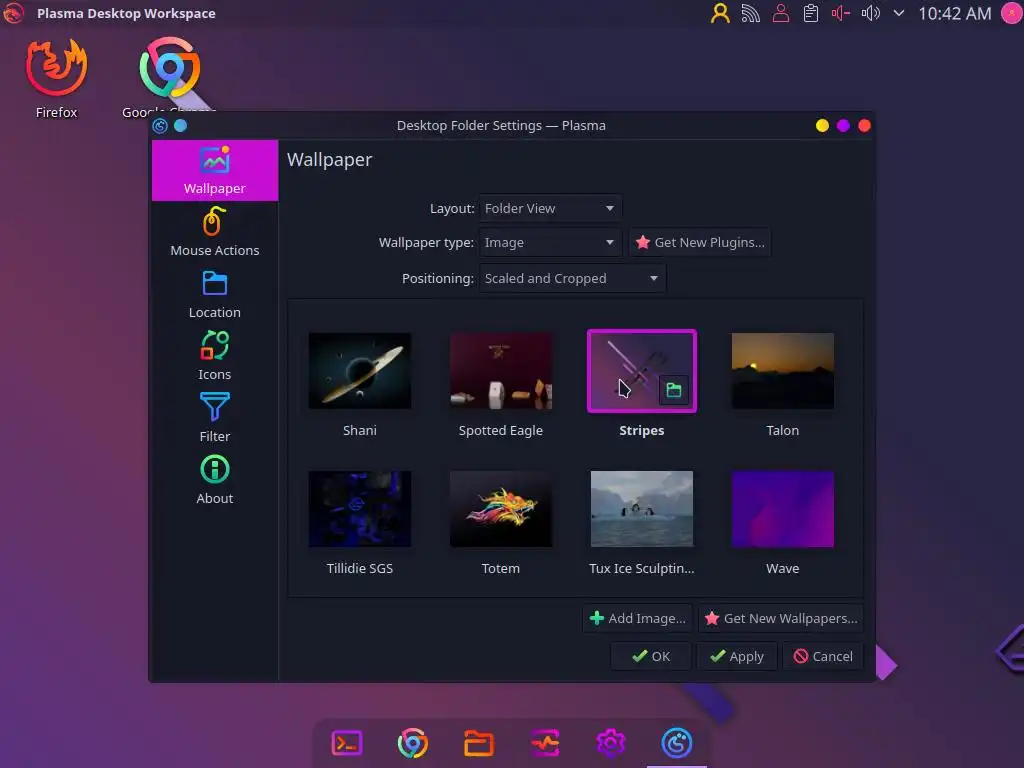1024x768 pixels.
Task: Click the yellow titlebar button of settings dialog
Action: pyautogui.click(x=822, y=125)
